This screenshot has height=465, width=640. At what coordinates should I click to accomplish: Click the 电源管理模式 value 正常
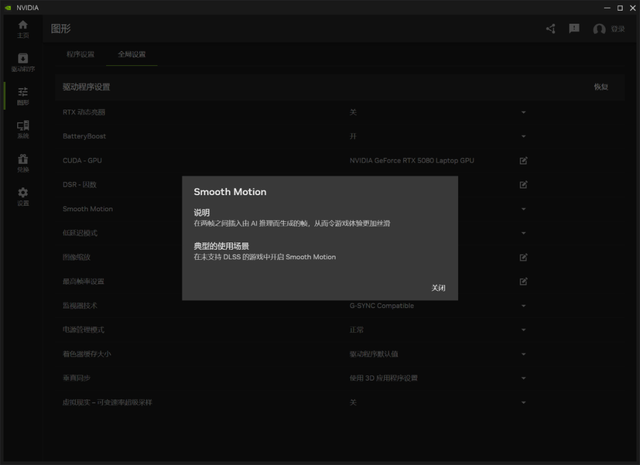pyautogui.click(x=356, y=330)
